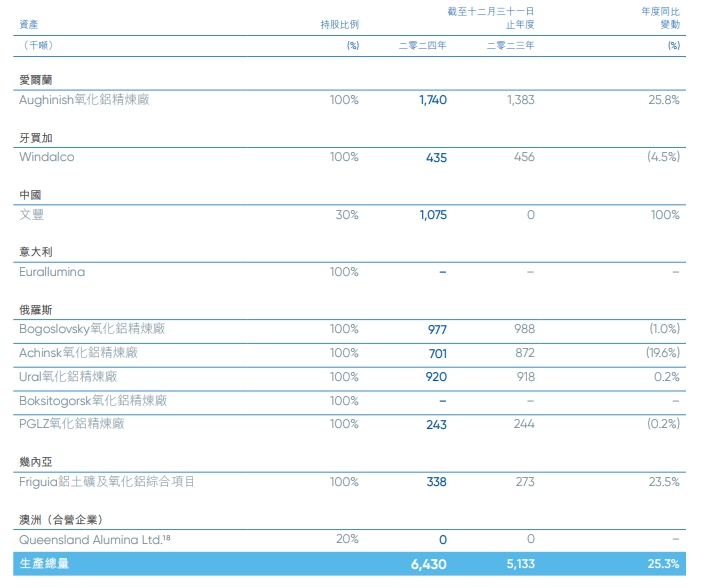Viewport: 705px width, 587px height.
Task: Click the 二零二三年 column header
Action: 511,45
